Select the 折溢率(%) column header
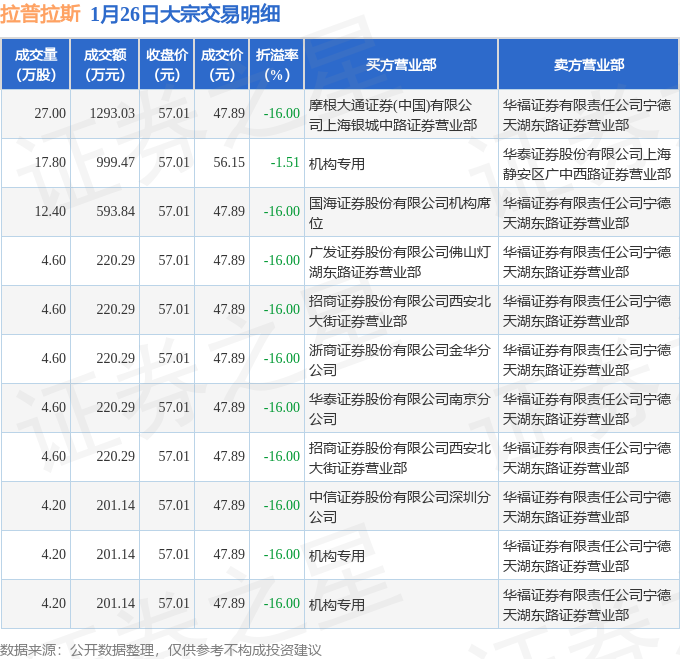Screen dimensions: 680x659 coord(276,64)
